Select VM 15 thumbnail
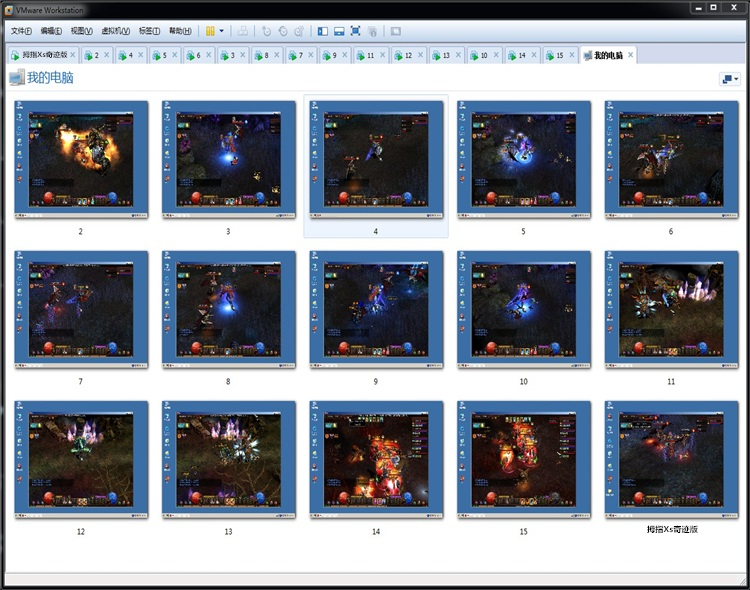The width and height of the screenshot is (750, 590). (524, 460)
